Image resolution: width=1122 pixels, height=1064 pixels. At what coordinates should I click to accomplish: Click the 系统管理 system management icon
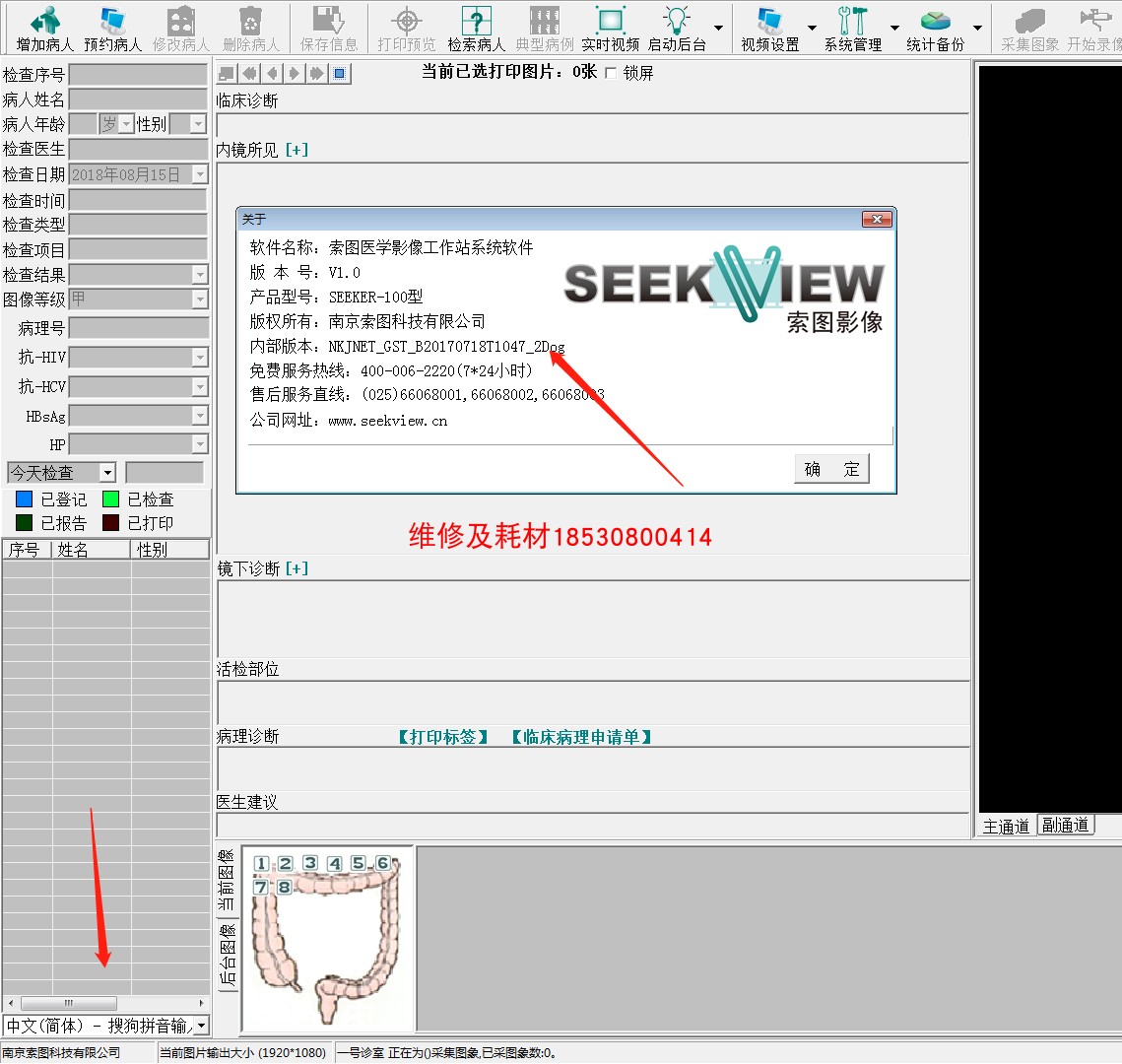[852, 28]
